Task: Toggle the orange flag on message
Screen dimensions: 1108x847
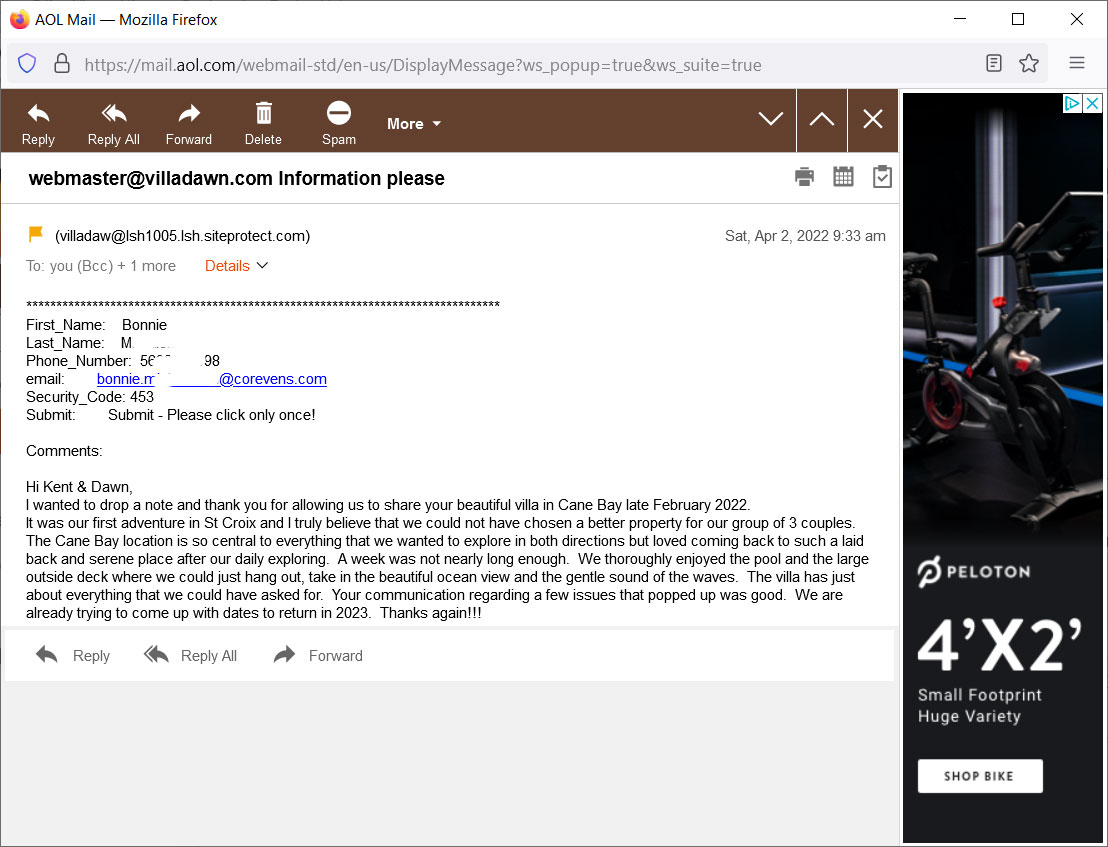Action: click(36, 235)
